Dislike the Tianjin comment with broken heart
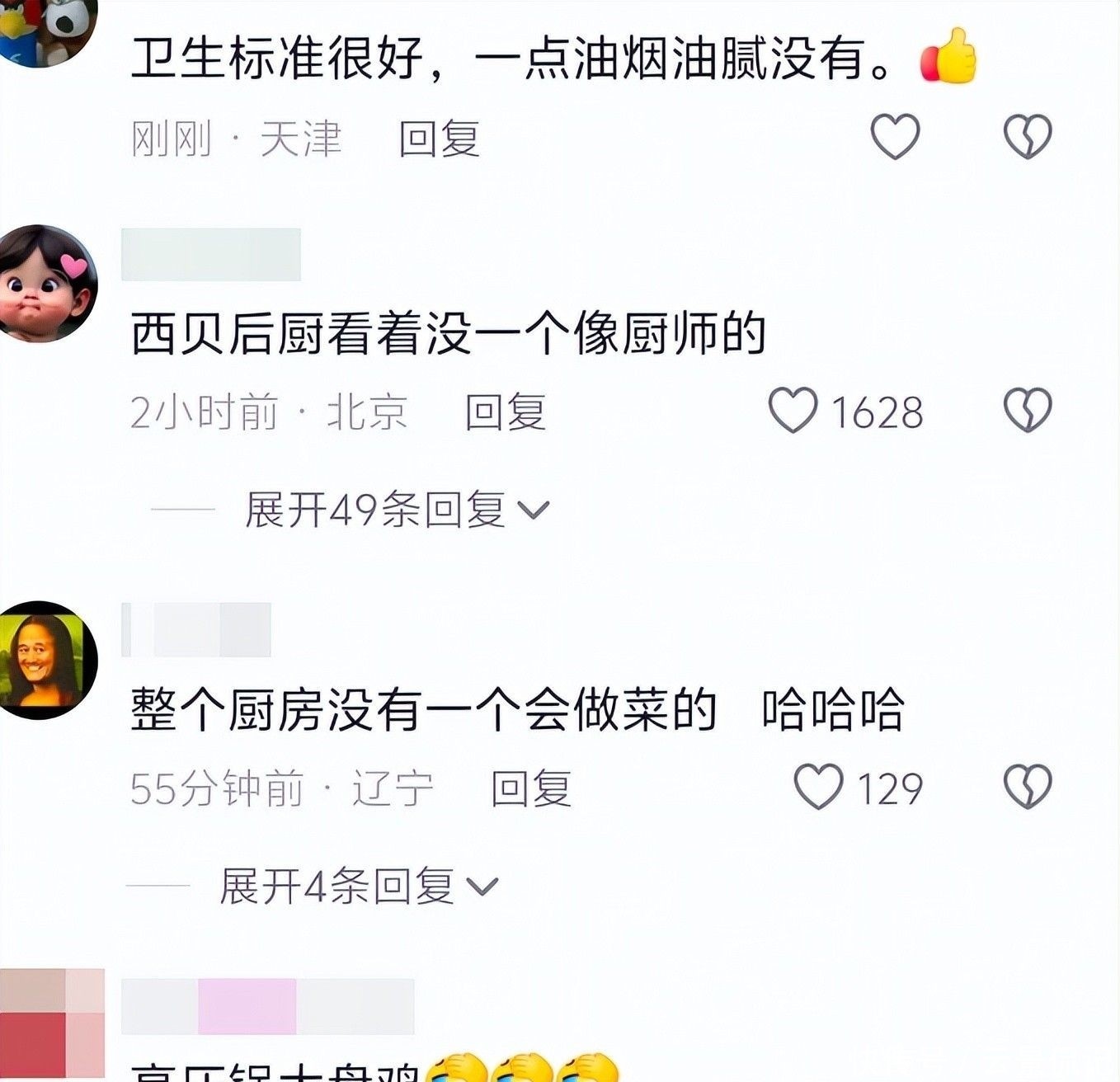1120x1082 pixels. [1028, 137]
